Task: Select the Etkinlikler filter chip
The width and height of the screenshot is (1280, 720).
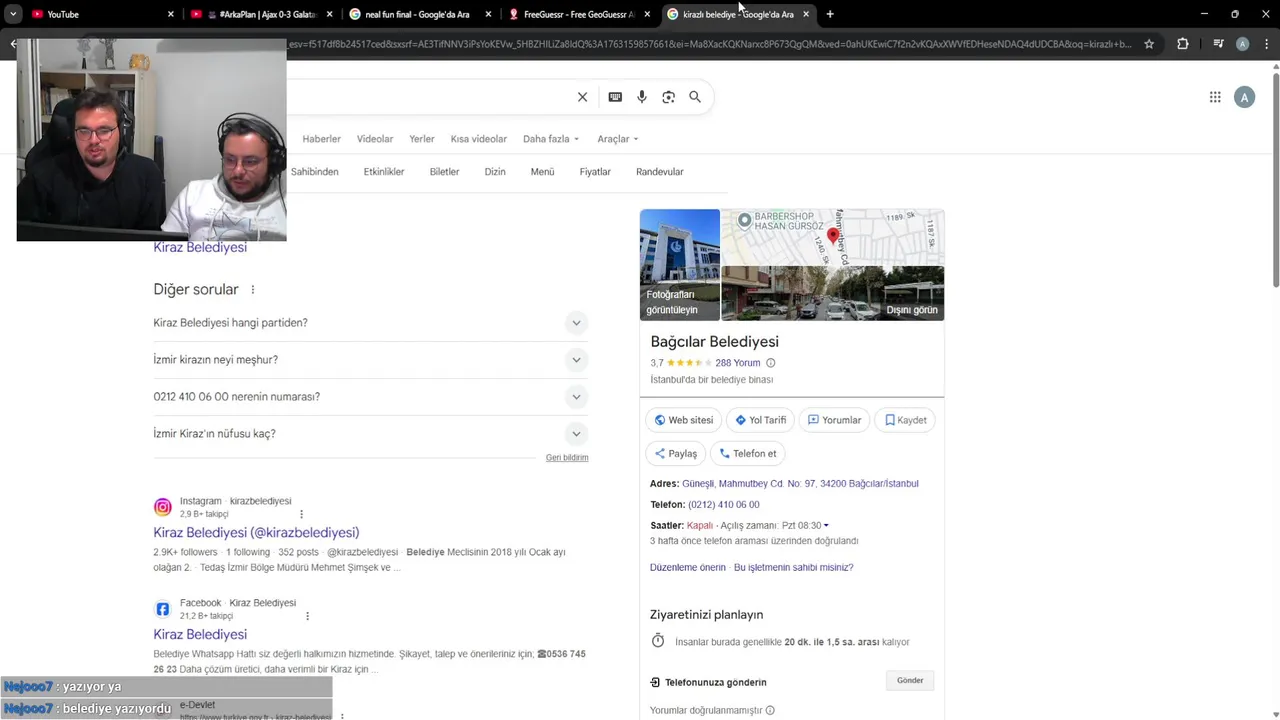Action: pyautogui.click(x=384, y=172)
